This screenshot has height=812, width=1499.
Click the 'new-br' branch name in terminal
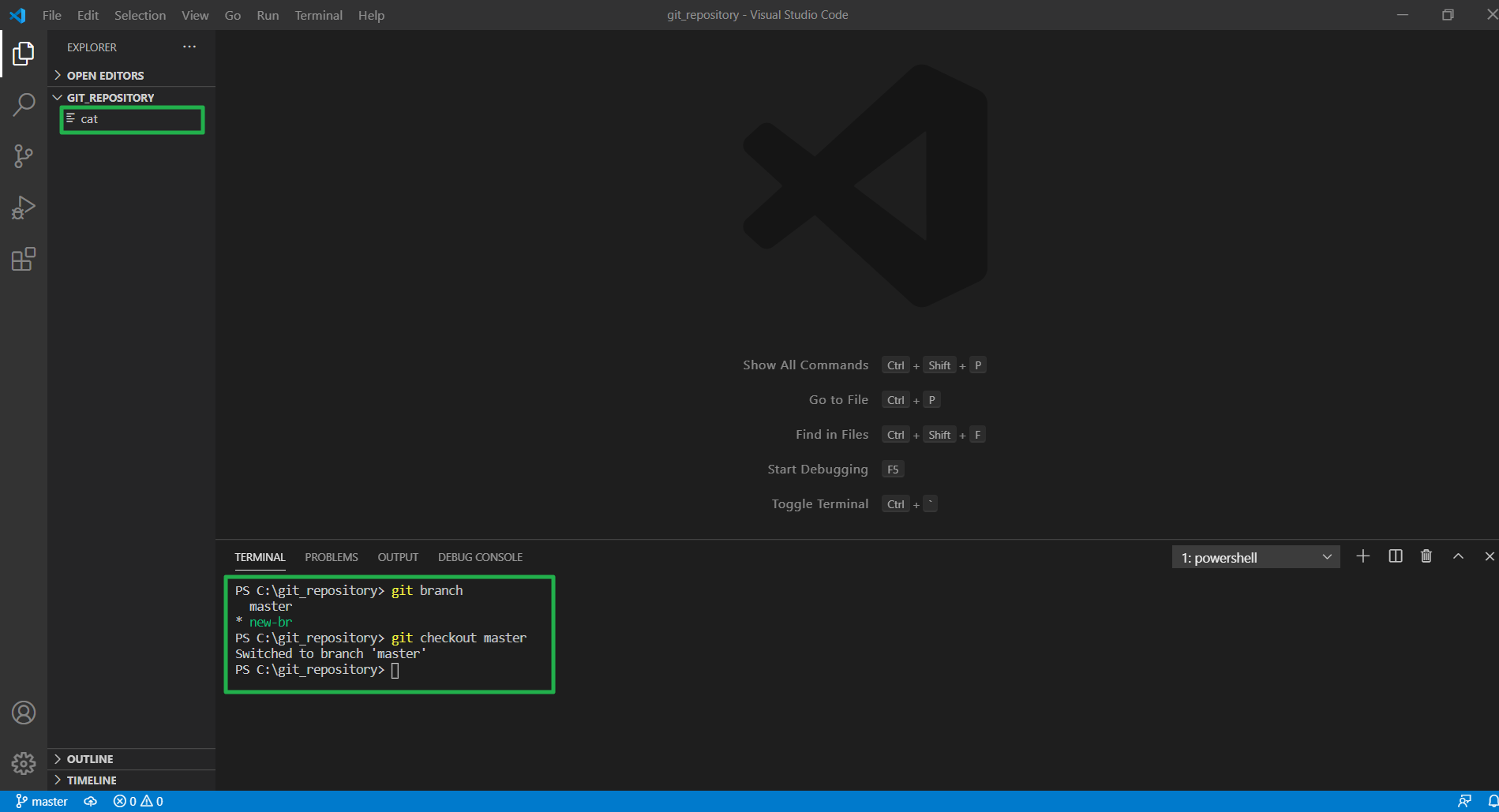[271, 622]
